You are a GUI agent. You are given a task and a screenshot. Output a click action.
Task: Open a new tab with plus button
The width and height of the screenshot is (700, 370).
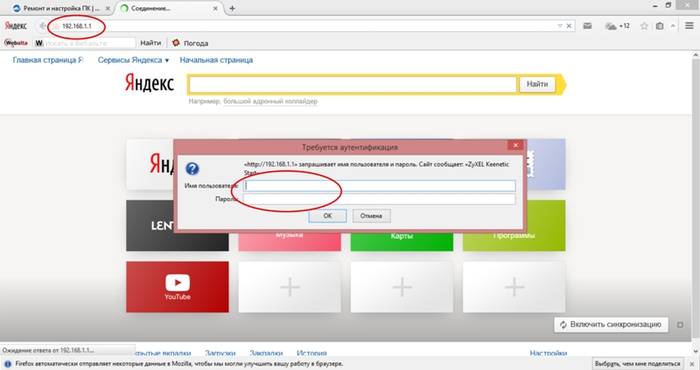tap(232, 8)
